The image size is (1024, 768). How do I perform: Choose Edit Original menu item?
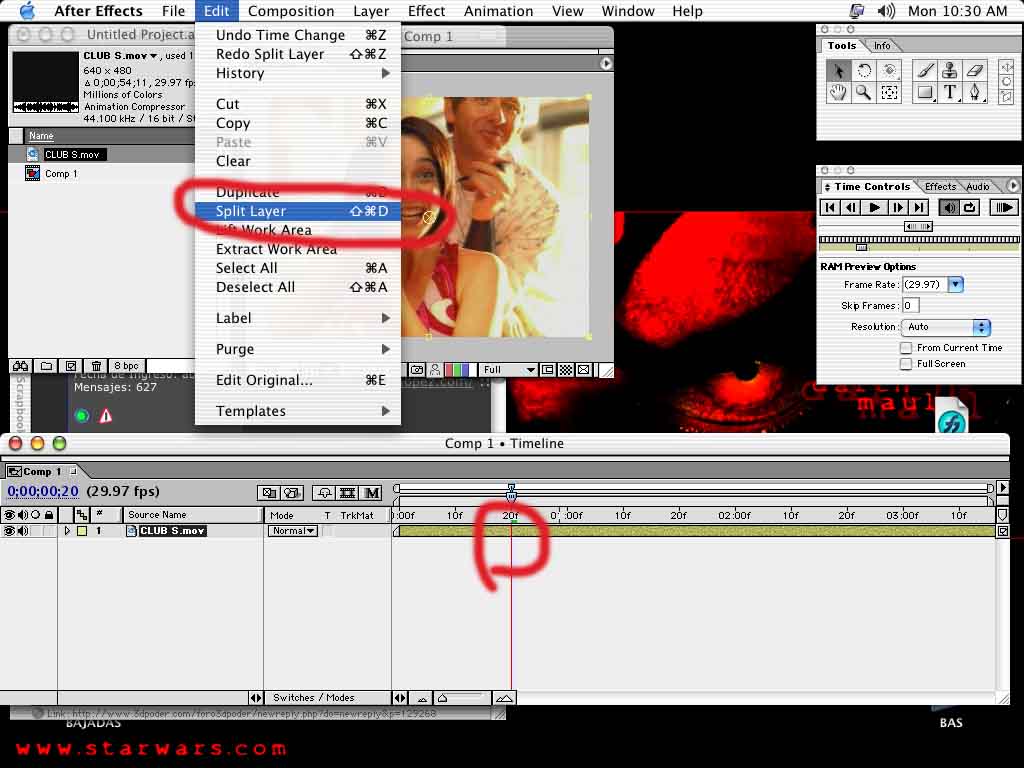point(298,380)
